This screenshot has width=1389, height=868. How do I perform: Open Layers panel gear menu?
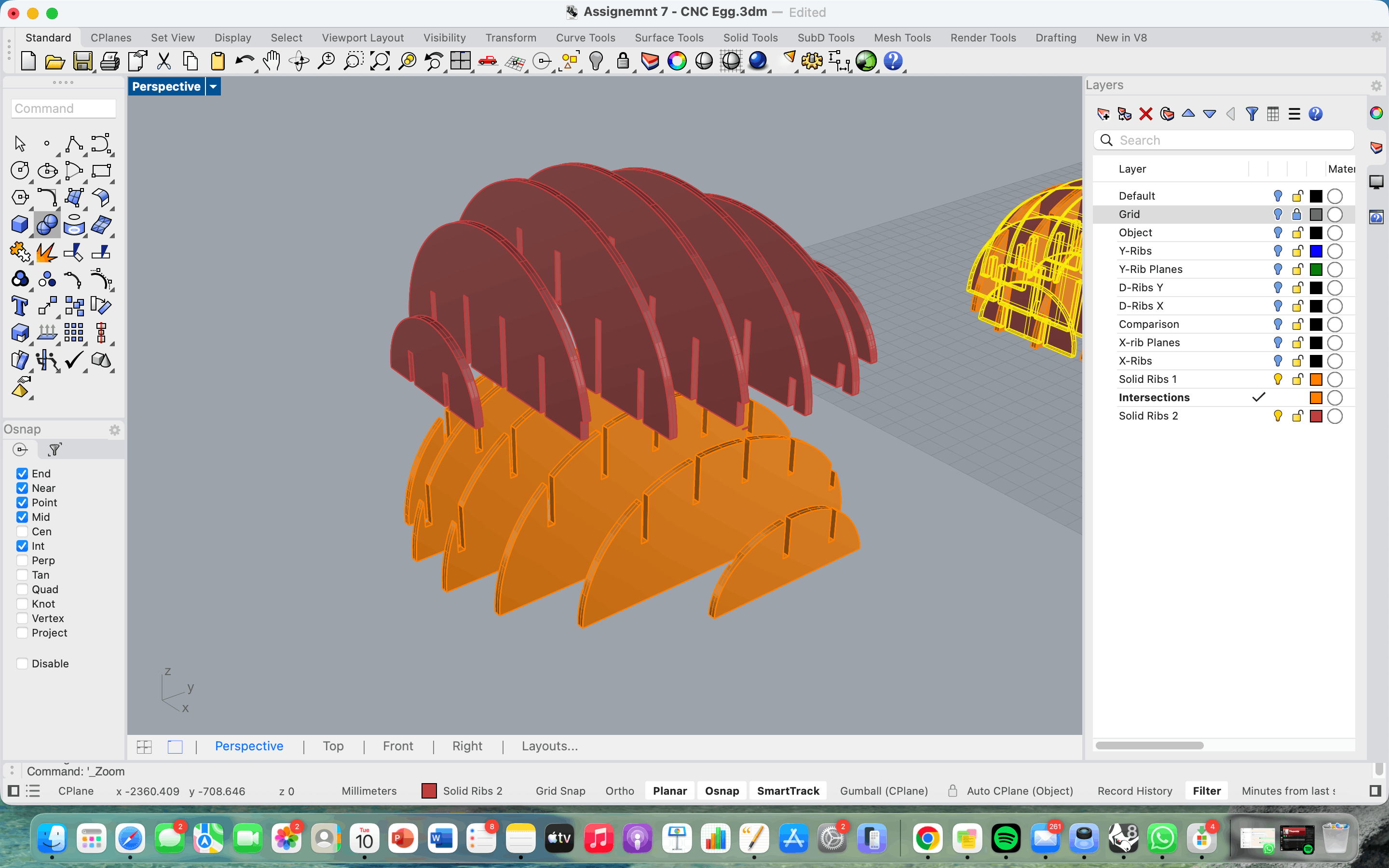click(1376, 85)
